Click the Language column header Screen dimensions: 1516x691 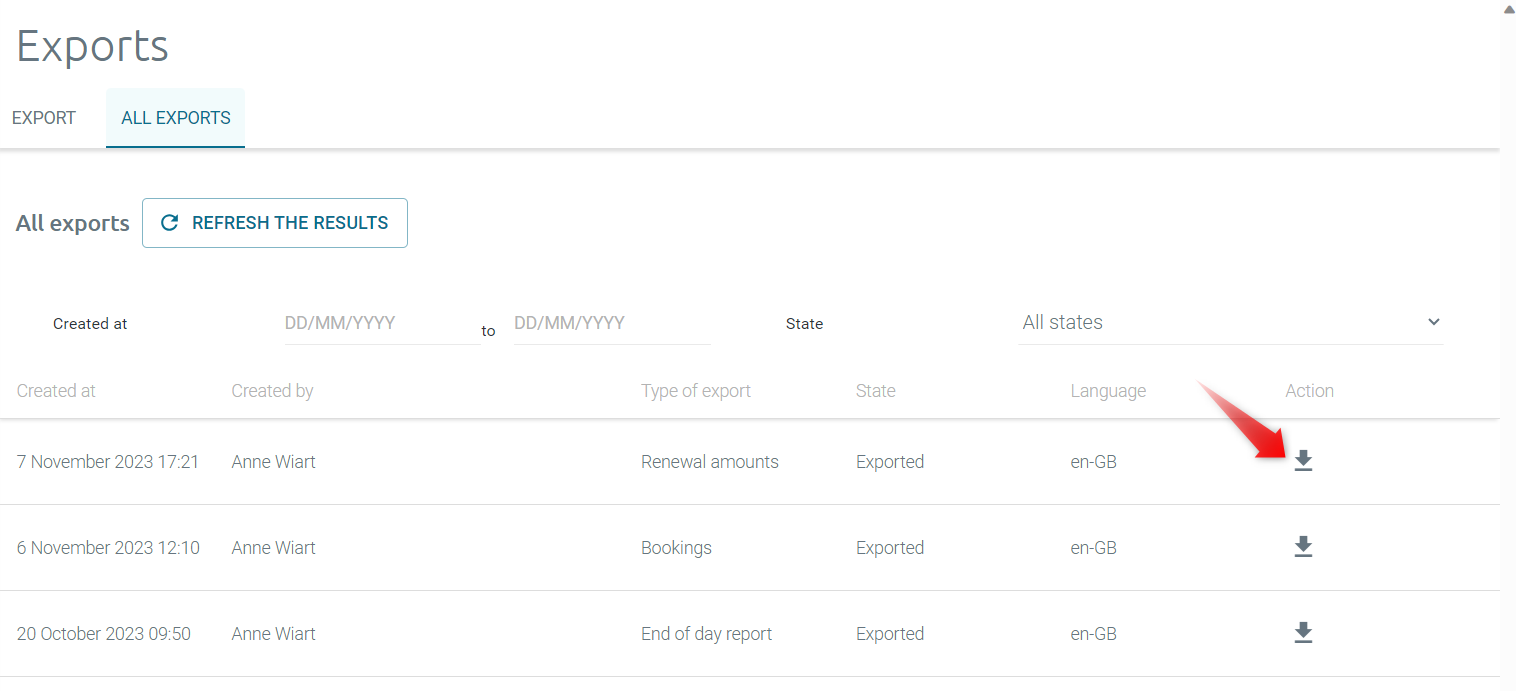[x=1108, y=391]
